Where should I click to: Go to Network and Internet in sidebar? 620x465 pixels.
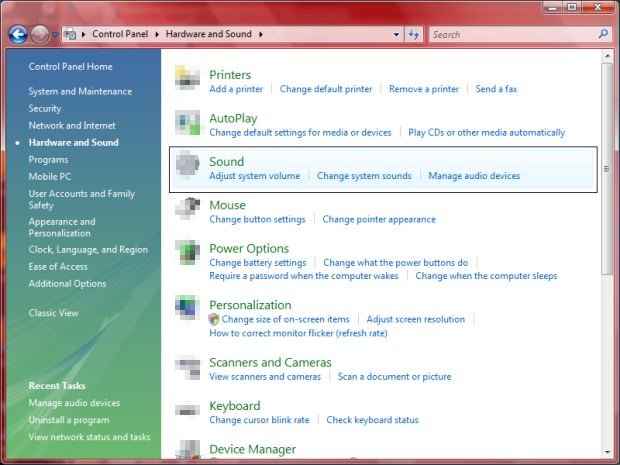pyautogui.click(x=72, y=125)
